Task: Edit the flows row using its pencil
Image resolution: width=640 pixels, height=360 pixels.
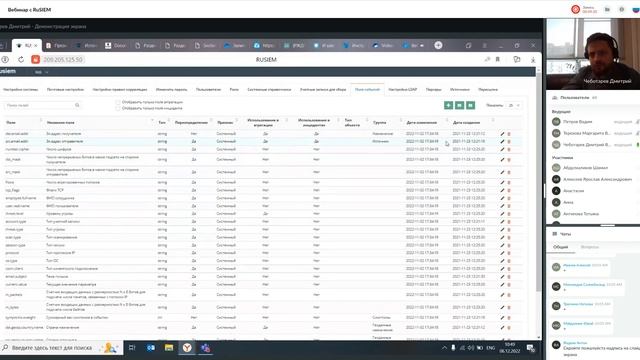Action: point(502,182)
